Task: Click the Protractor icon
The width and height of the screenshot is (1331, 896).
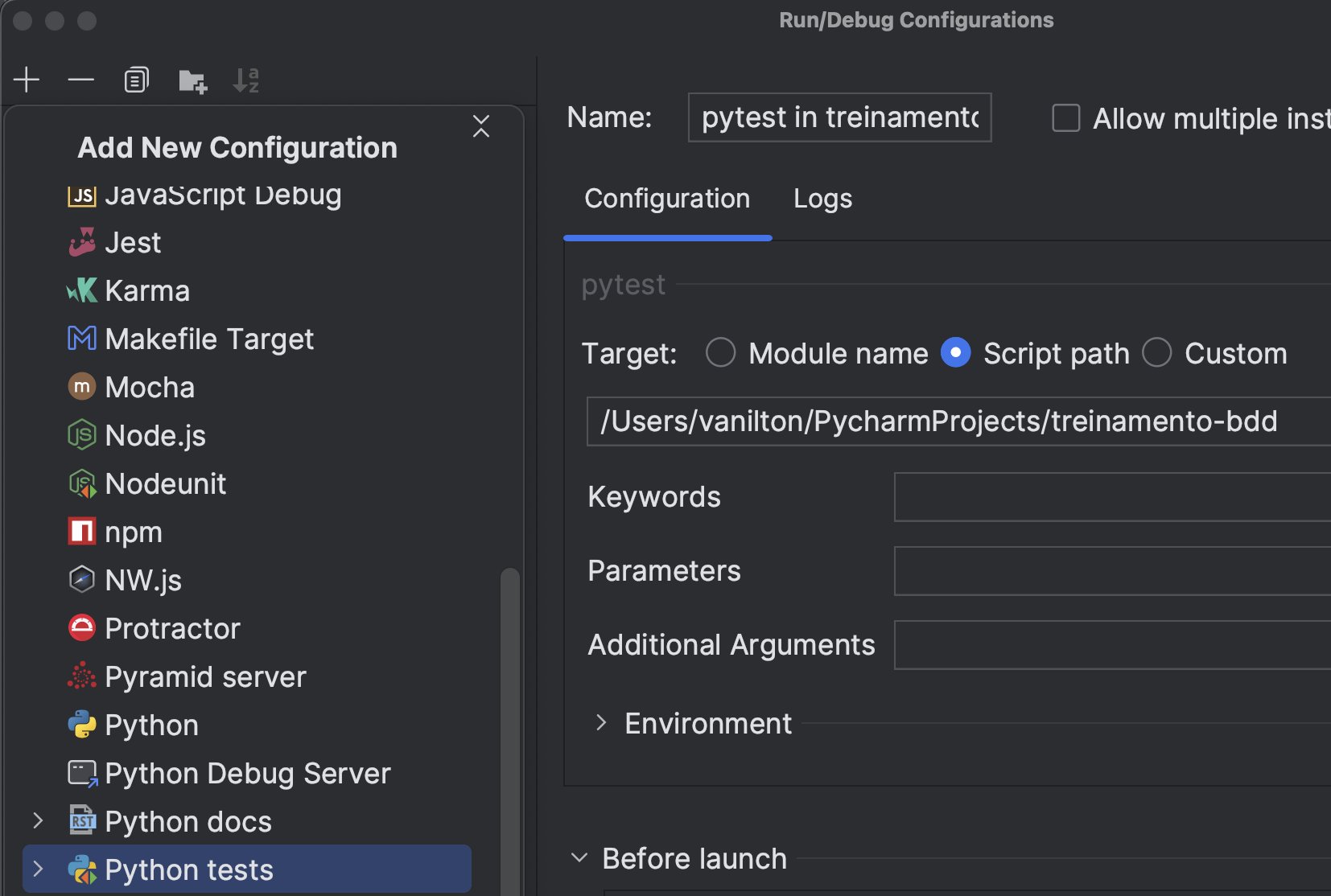Action: [82, 628]
